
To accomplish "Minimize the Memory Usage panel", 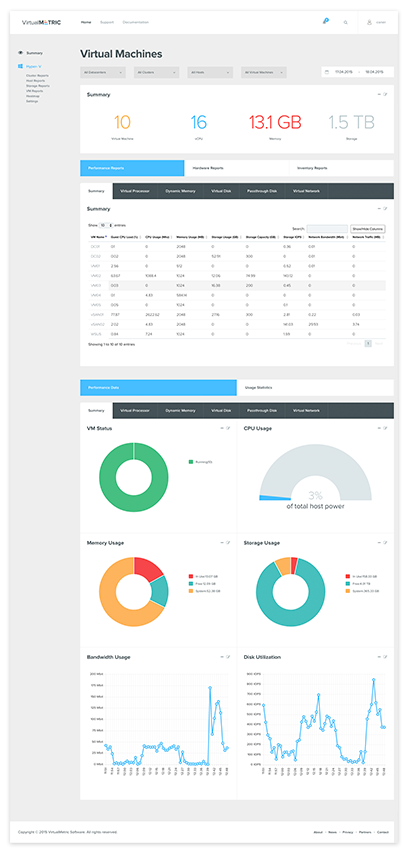I will point(221,543).
